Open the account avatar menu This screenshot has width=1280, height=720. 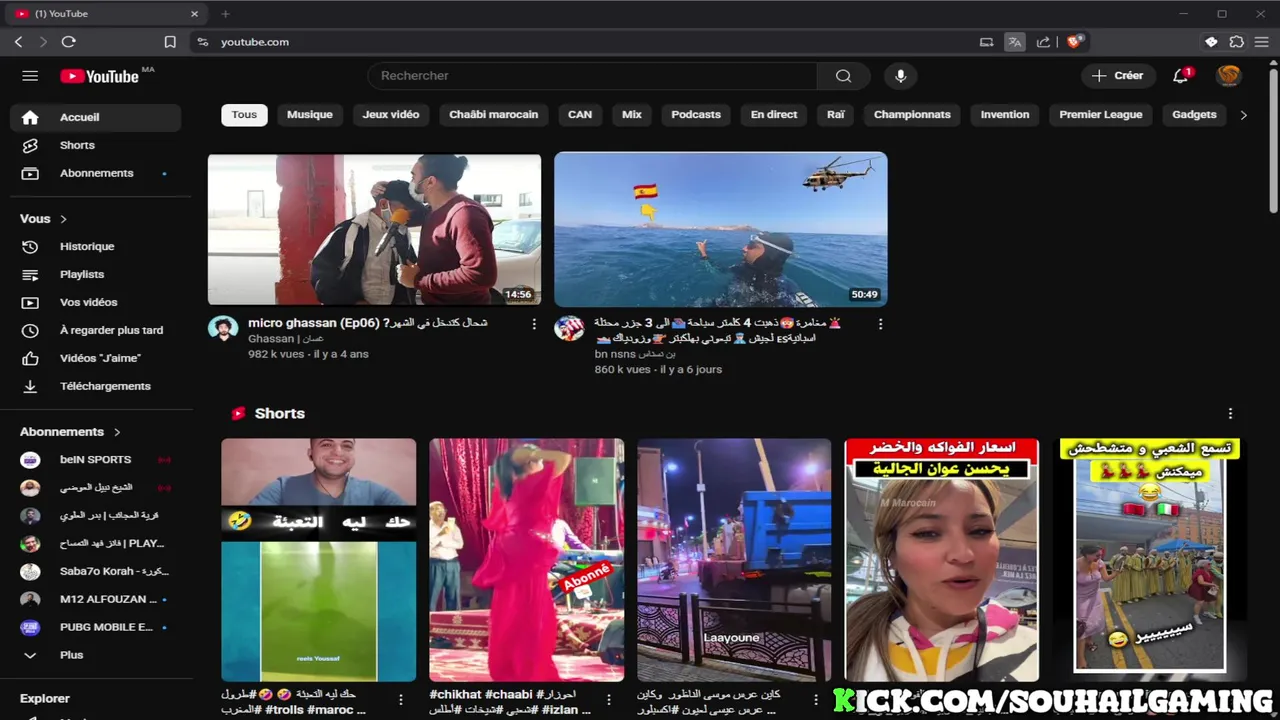pyautogui.click(x=1229, y=76)
